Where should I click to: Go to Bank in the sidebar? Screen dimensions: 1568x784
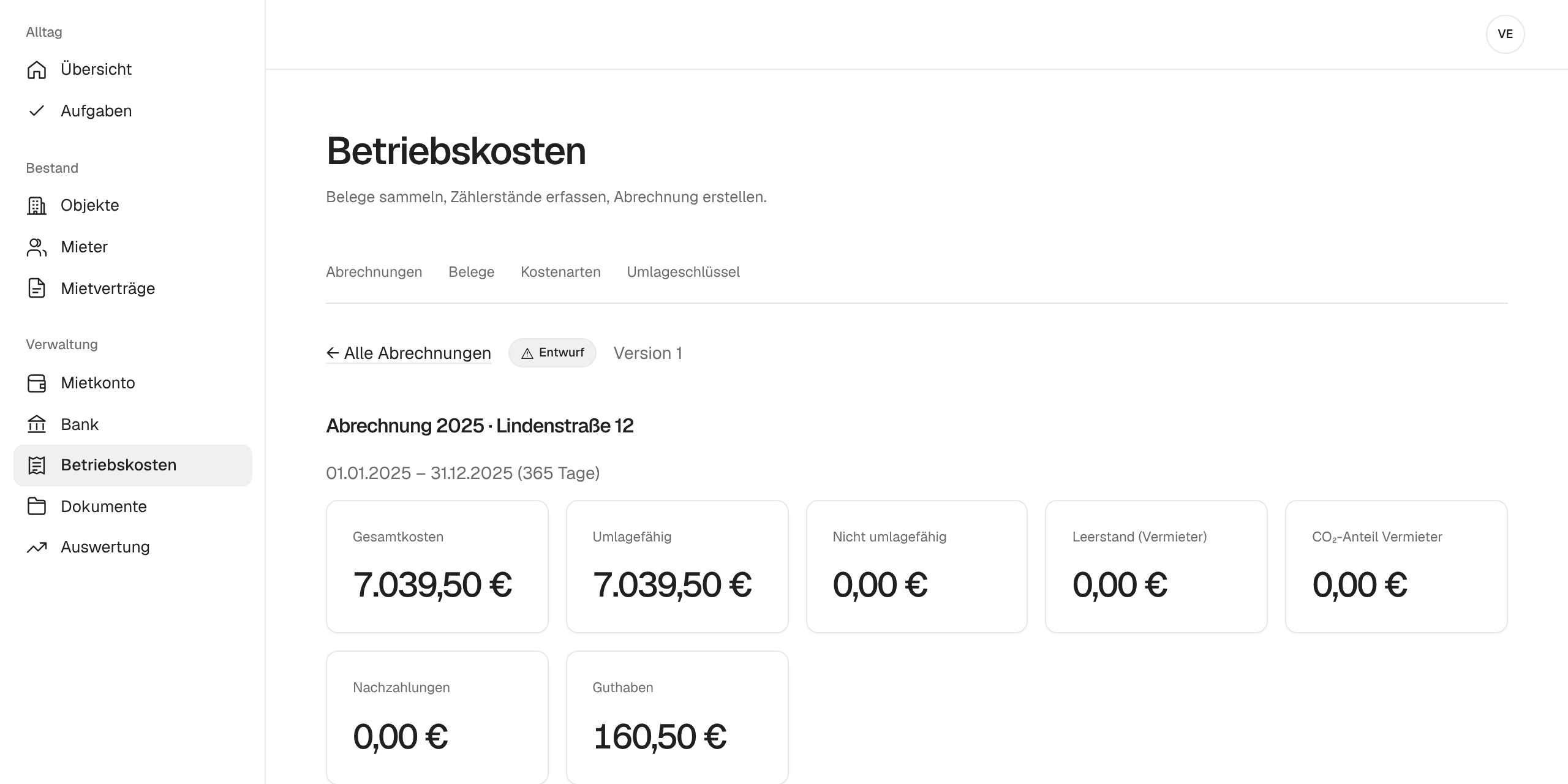[x=133, y=424]
